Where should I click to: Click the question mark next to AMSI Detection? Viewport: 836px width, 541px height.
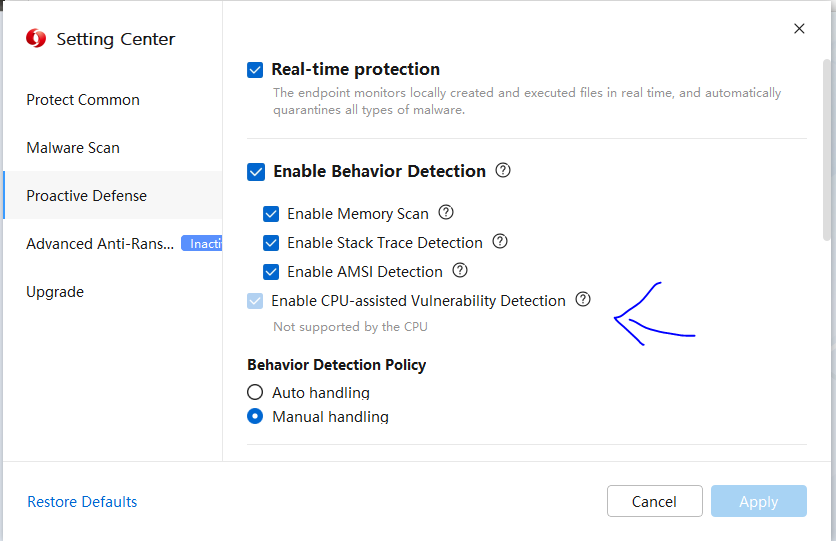460,270
